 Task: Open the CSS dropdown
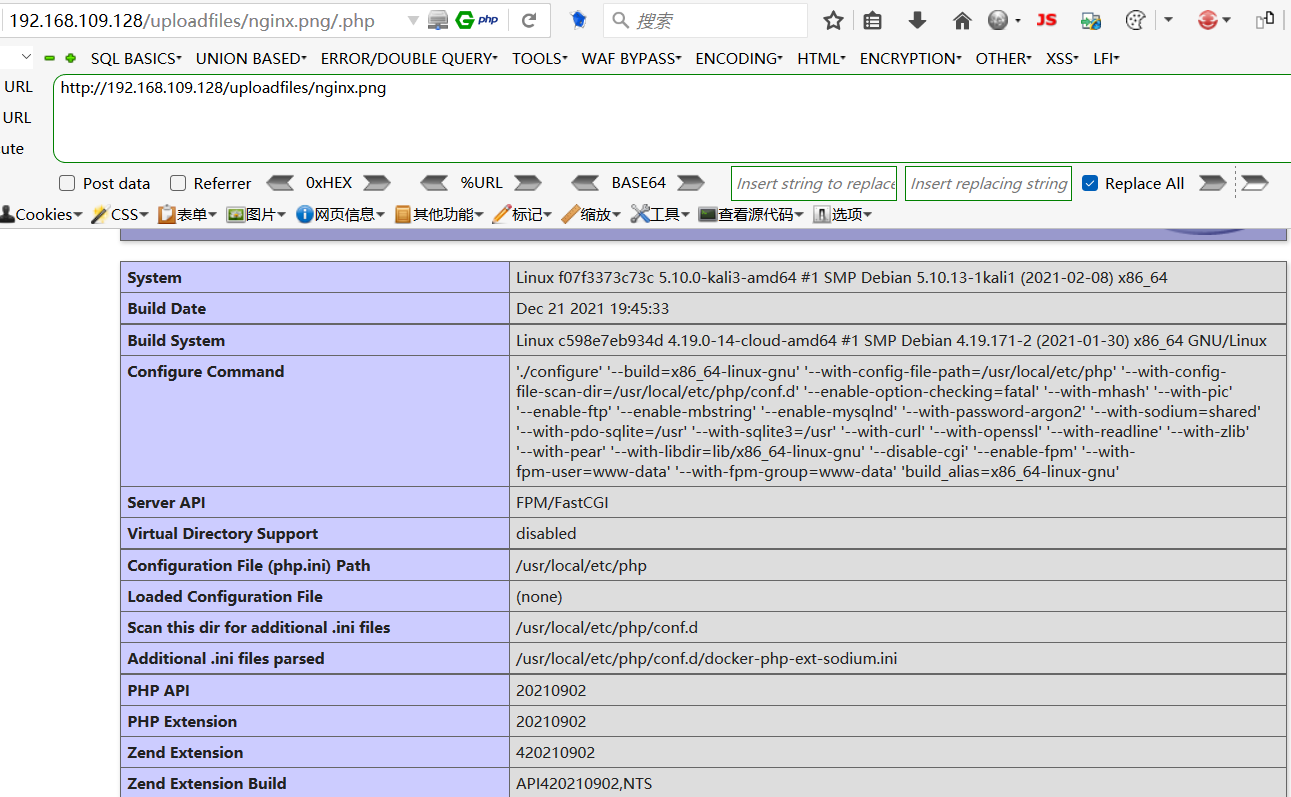[119, 214]
